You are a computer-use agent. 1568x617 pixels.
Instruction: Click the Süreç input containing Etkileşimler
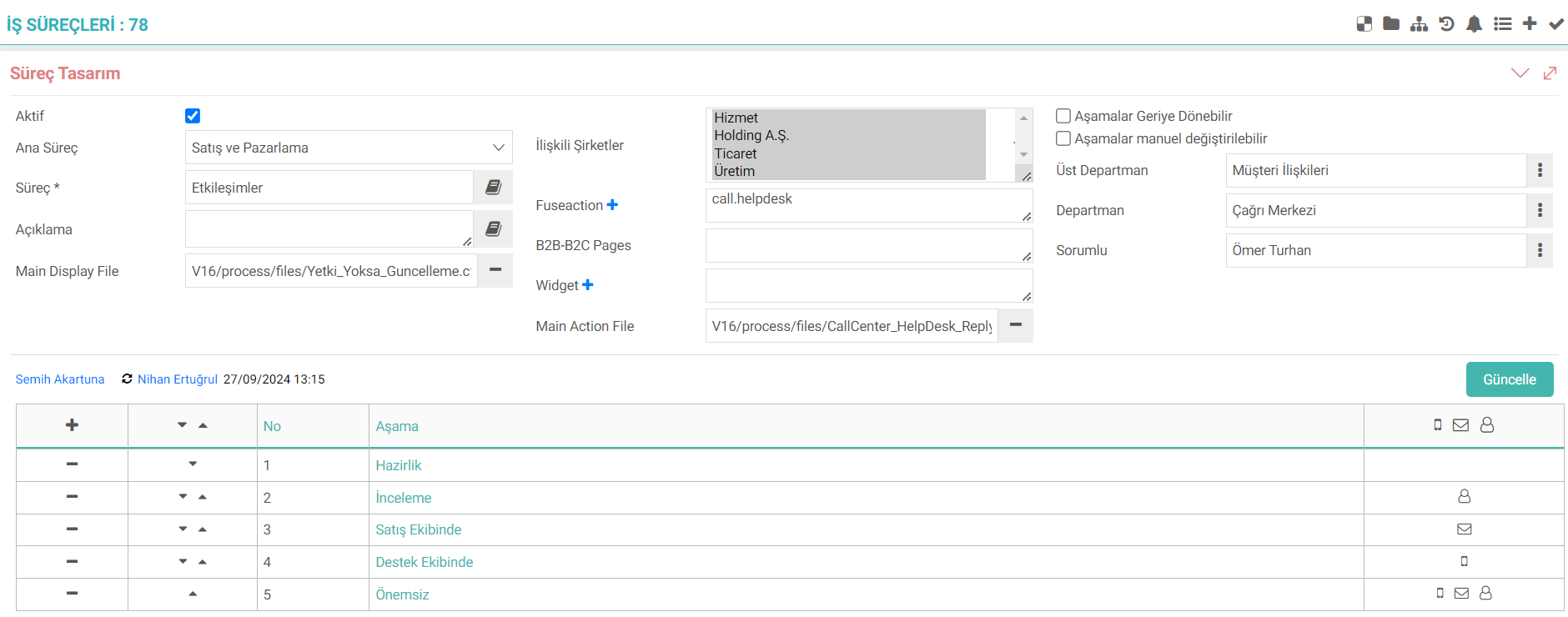pyautogui.click(x=329, y=188)
